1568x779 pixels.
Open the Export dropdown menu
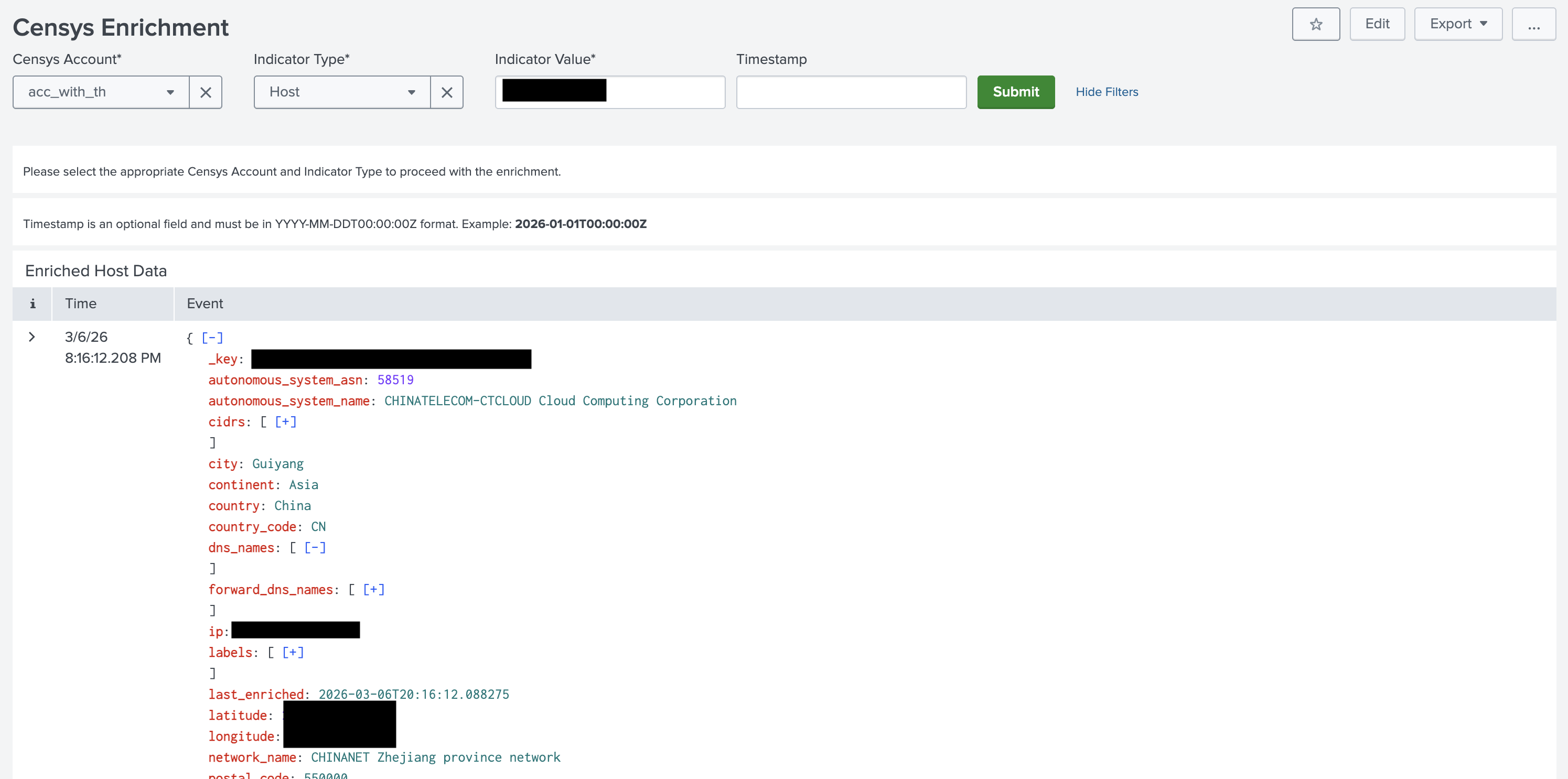pyautogui.click(x=1458, y=24)
